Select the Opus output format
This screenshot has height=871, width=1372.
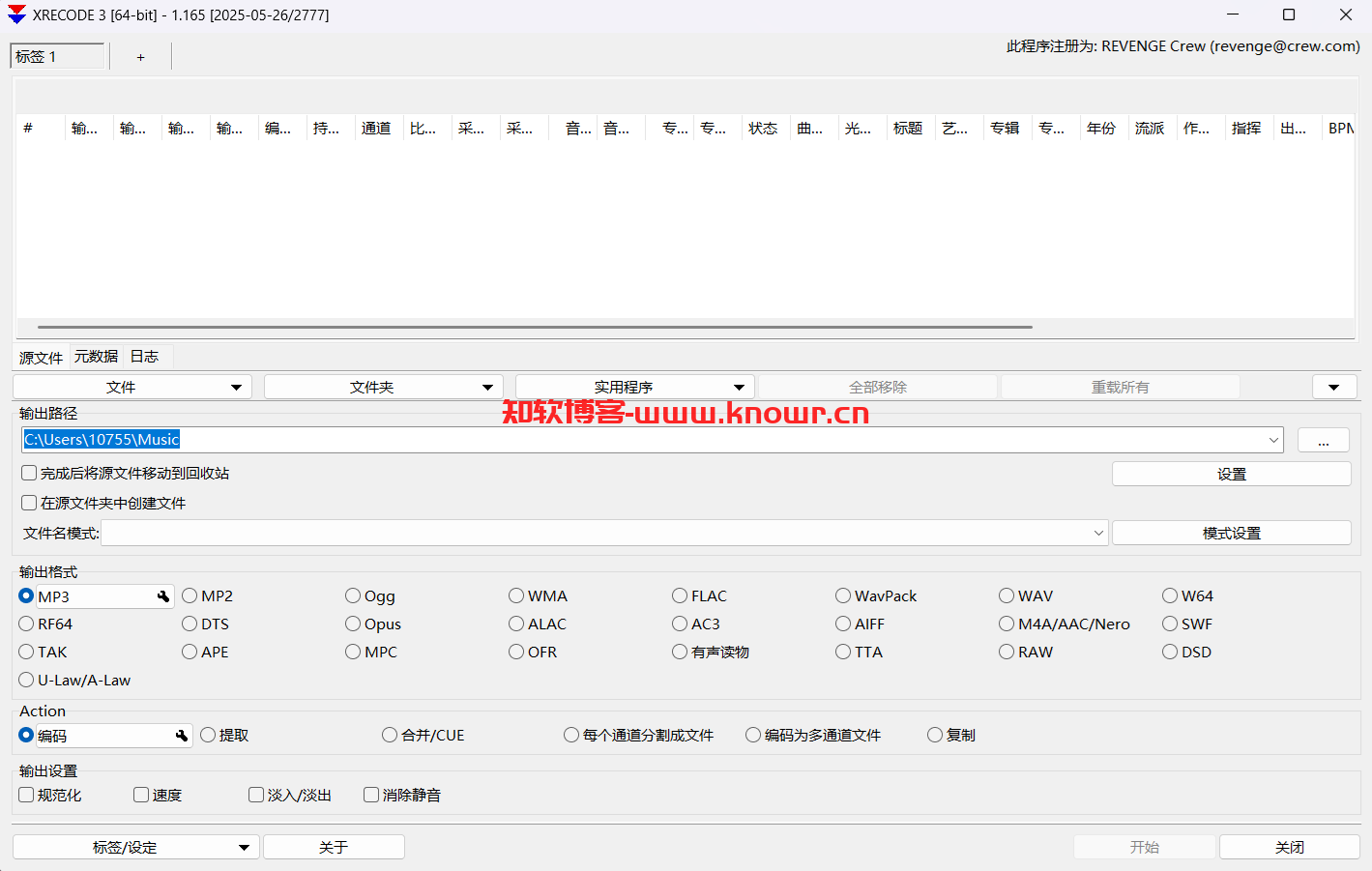pos(373,624)
